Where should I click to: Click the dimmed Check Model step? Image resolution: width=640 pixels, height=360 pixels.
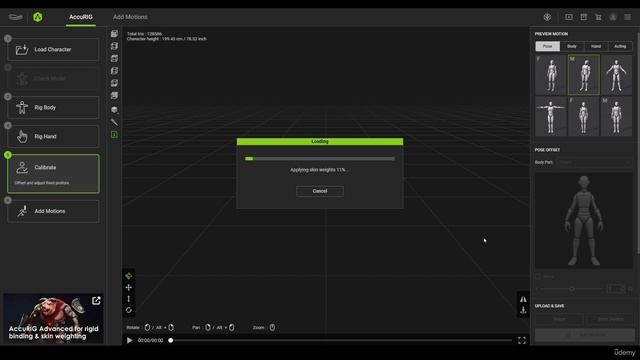(x=53, y=78)
